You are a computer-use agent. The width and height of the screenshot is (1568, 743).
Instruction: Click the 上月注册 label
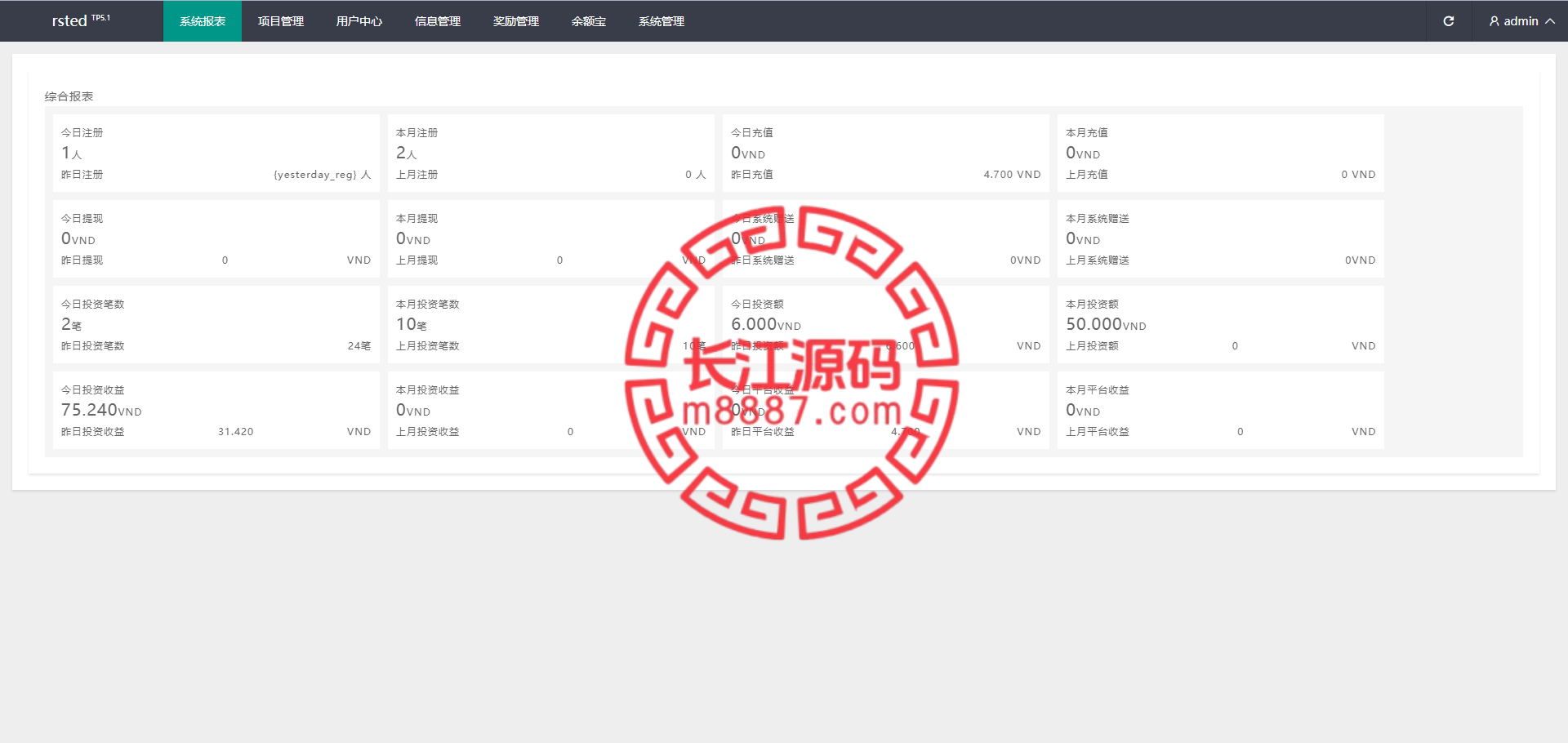(416, 175)
